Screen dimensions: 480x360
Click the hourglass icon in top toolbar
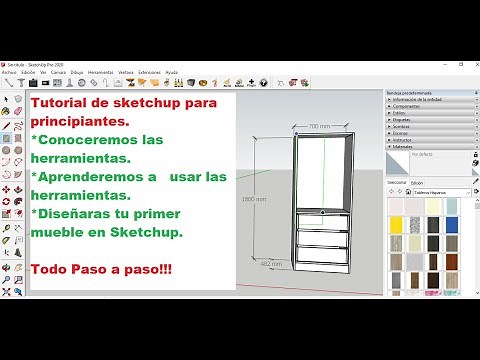pos(130,82)
